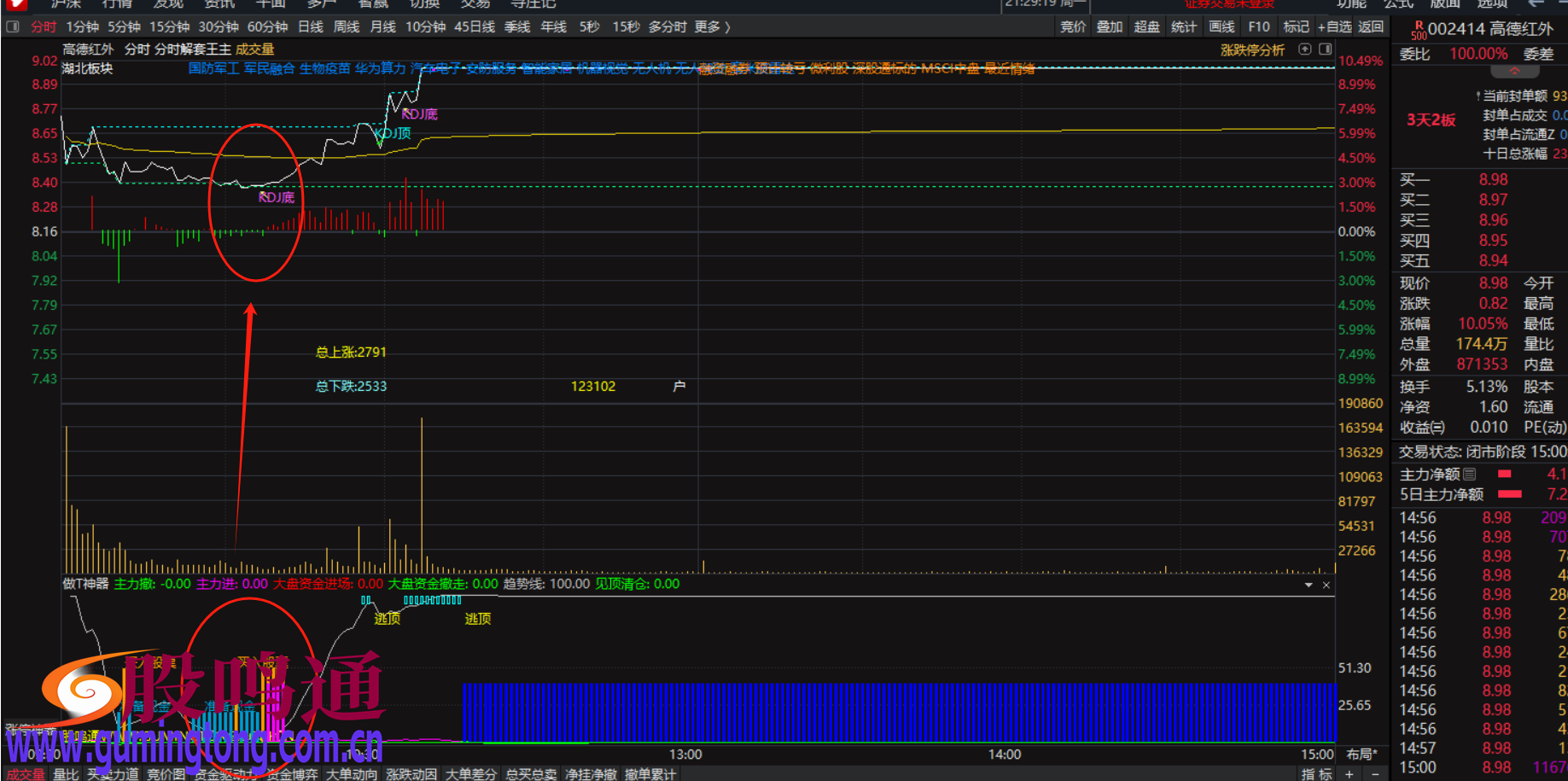
Task: Expand the 更多 timeframe list
Action: [x=712, y=26]
